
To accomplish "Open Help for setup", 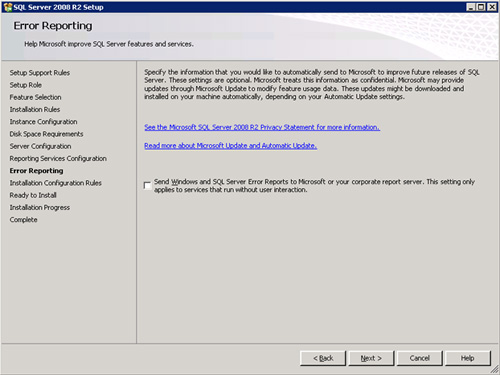I will pyautogui.click(x=468, y=358).
